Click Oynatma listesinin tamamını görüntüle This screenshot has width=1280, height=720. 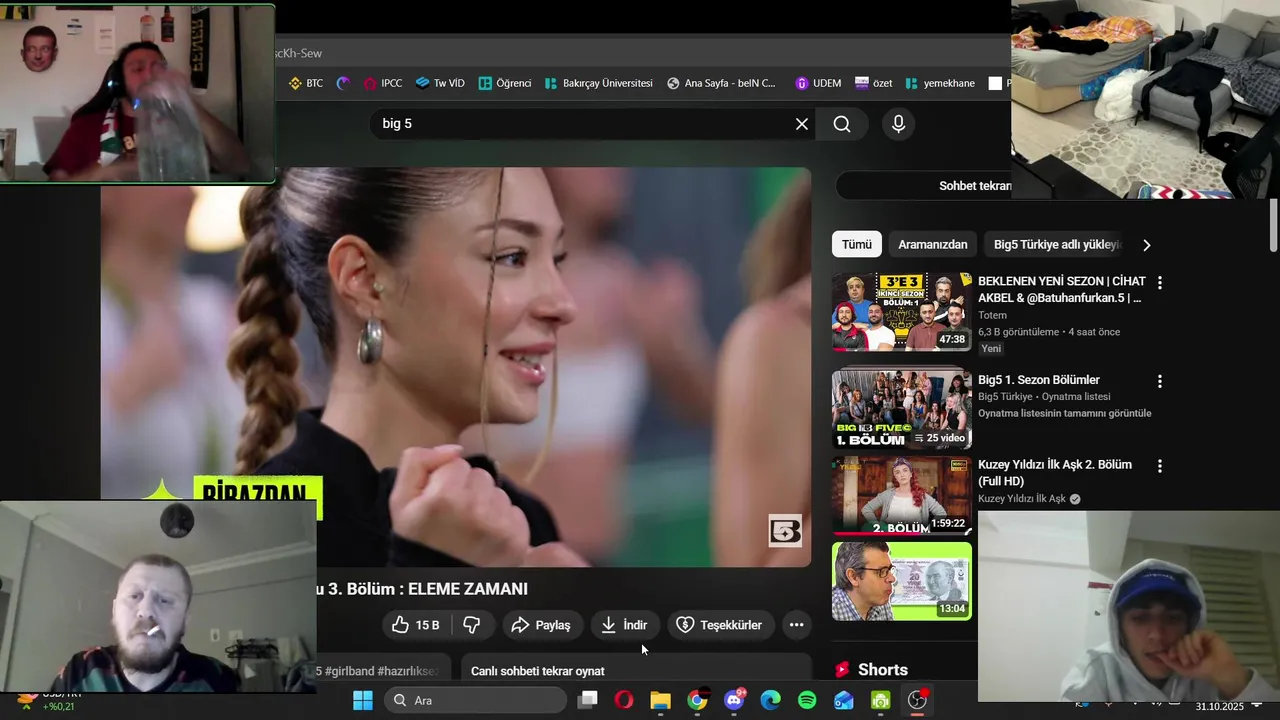coord(1065,413)
